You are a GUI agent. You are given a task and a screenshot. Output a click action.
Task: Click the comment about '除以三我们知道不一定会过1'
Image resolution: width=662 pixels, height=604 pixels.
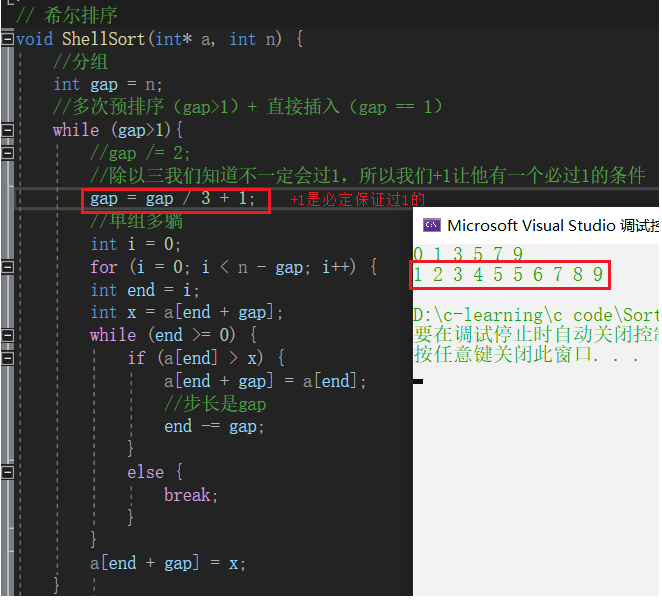367,176
